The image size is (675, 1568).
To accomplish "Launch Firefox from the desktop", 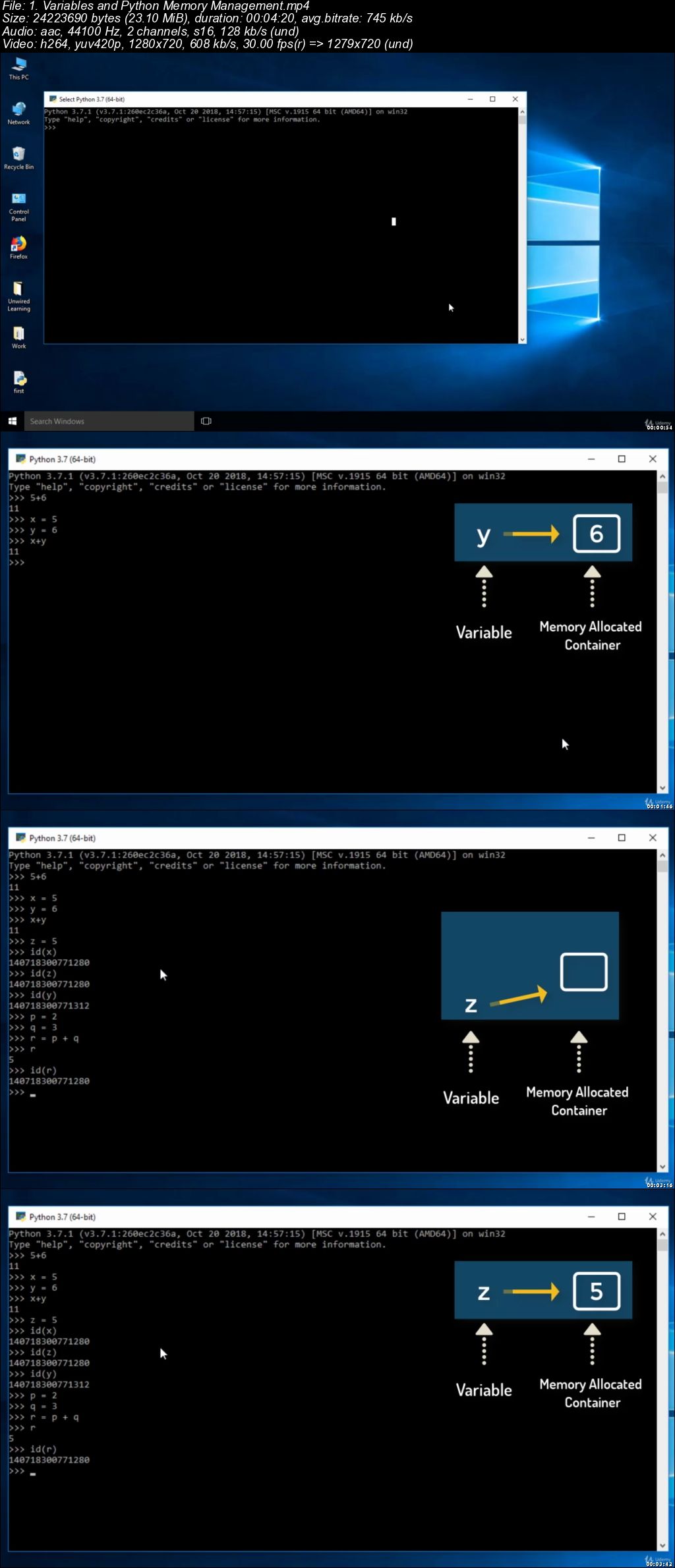I will [x=18, y=248].
